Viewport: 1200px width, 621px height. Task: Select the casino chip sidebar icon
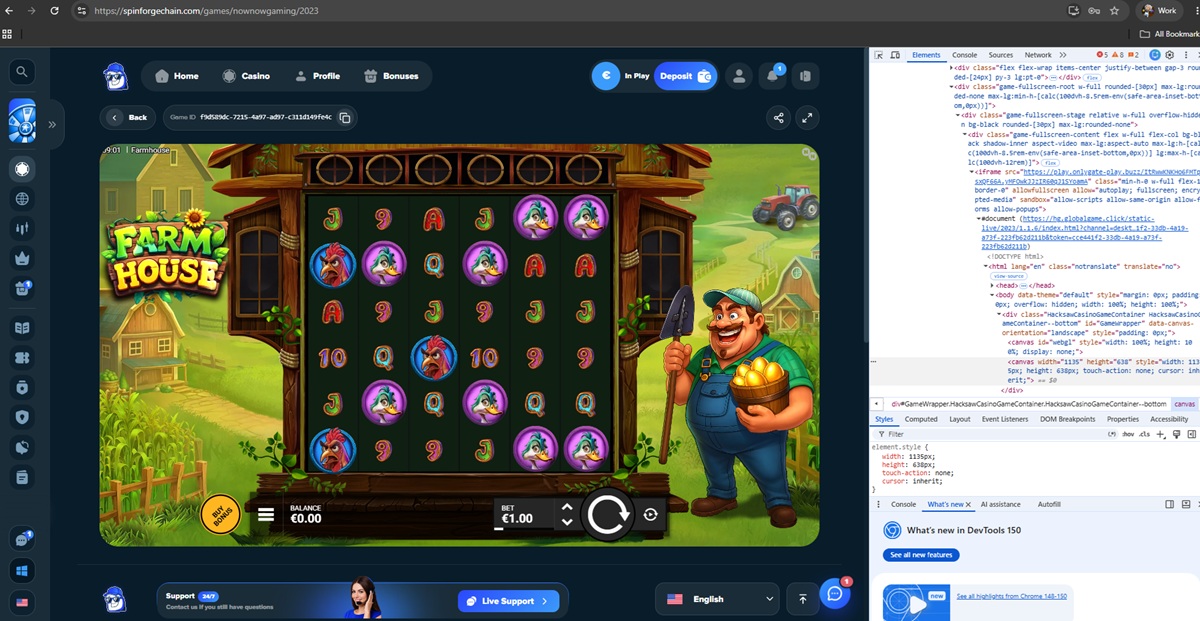(x=22, y=169)
